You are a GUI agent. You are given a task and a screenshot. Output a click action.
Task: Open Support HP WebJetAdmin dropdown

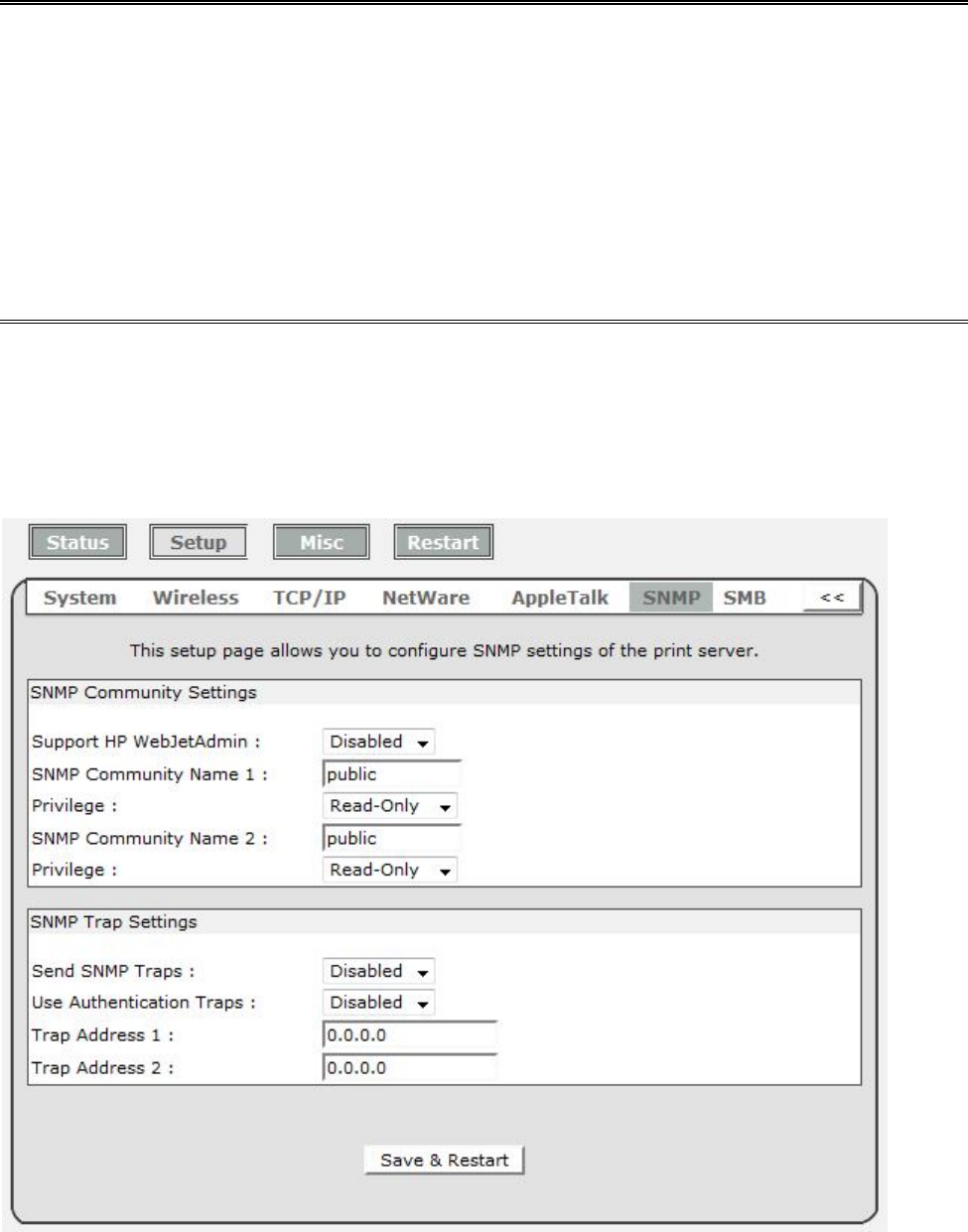point(379,742)
